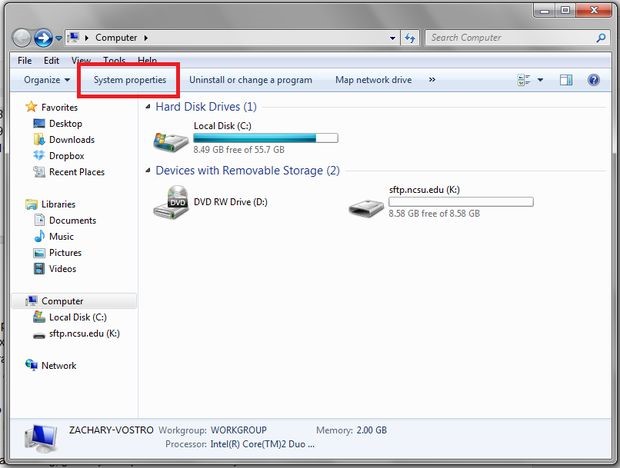Click Map network drive
This screenshot has height=468, width=620.
click(x=373, y=80)
